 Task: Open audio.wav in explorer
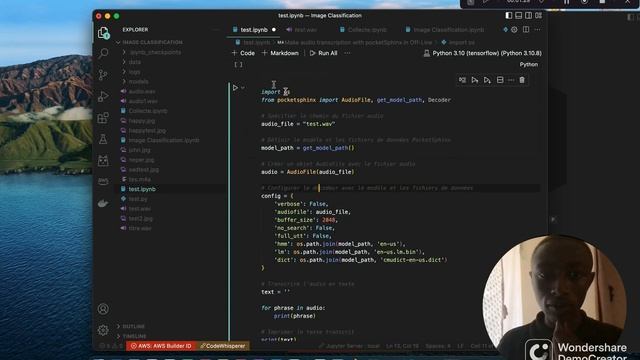click(138, 91)
